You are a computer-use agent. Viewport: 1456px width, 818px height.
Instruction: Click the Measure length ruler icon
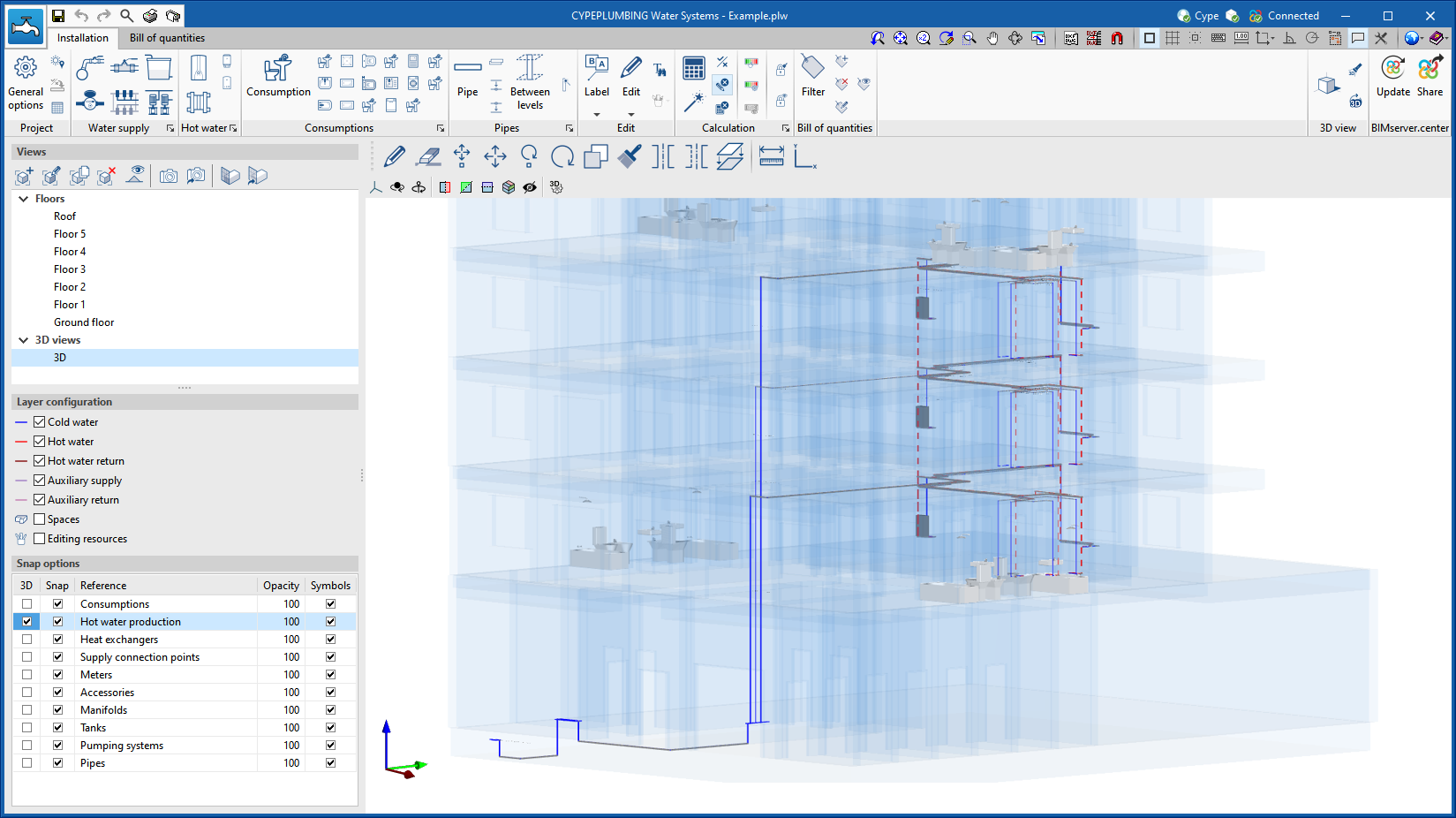[771, 157]
